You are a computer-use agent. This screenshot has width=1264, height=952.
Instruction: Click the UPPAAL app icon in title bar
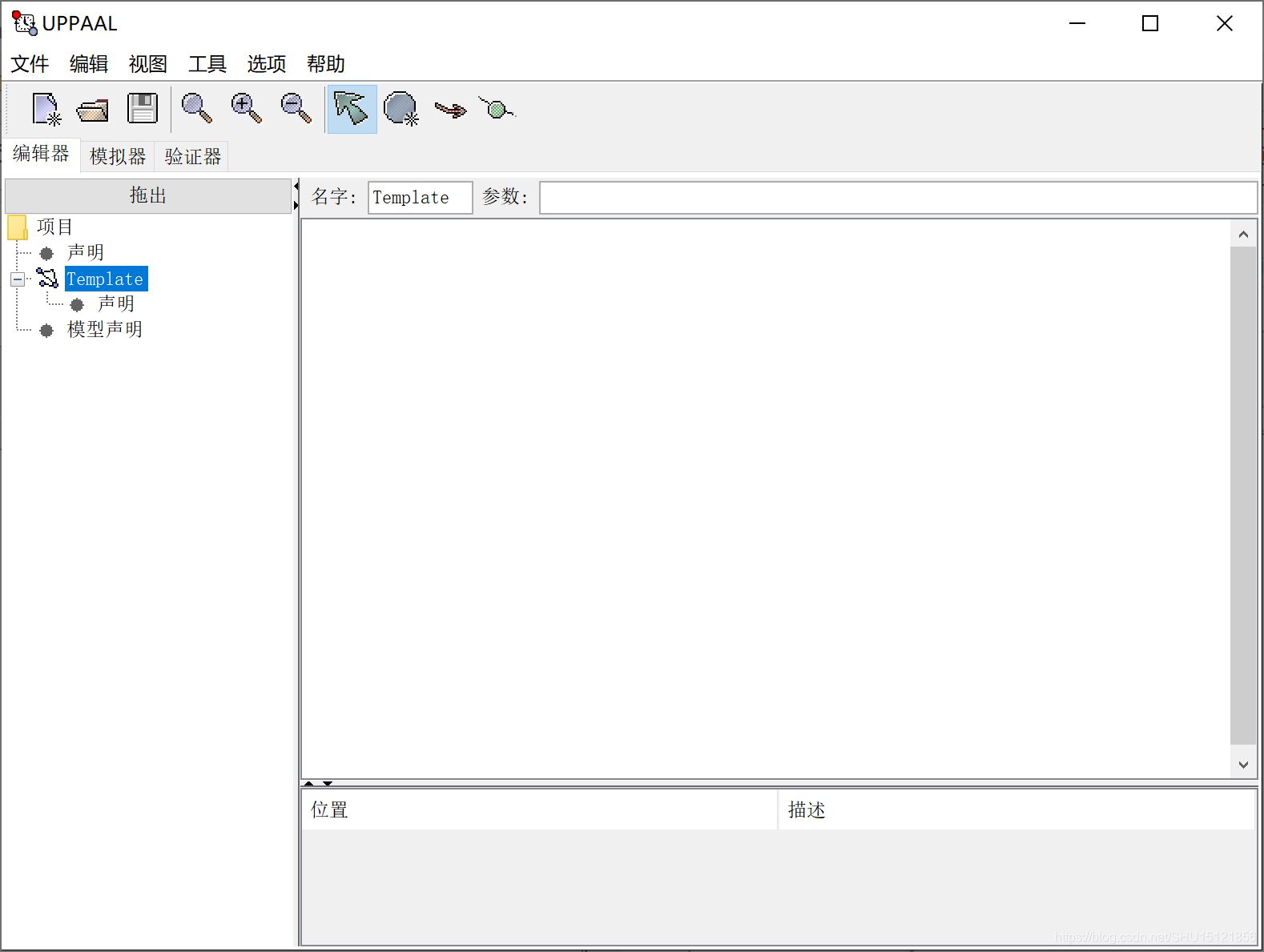24,23
